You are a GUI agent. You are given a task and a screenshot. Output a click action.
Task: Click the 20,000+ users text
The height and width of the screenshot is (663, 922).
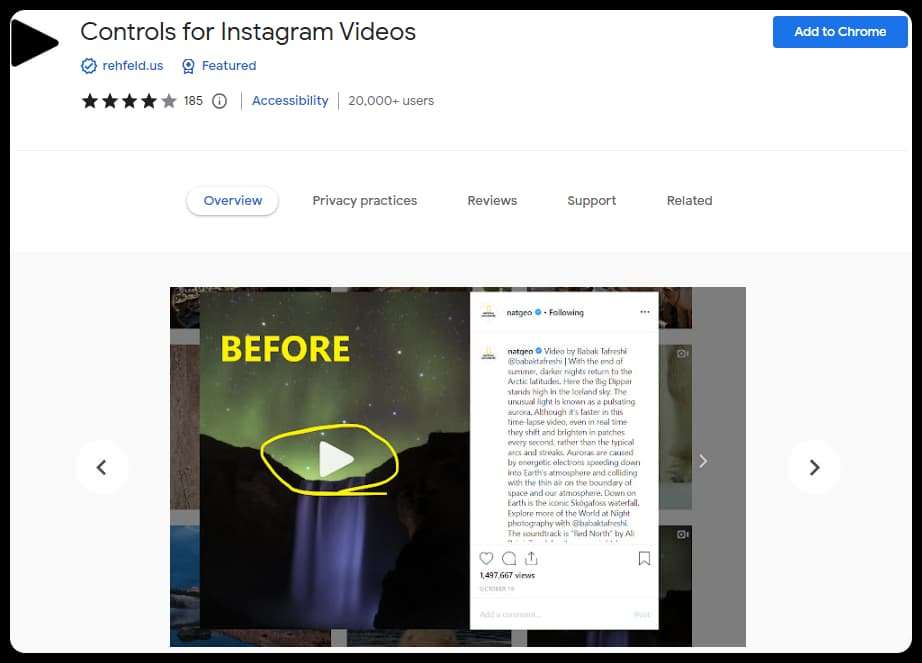(x=391, y=101)
